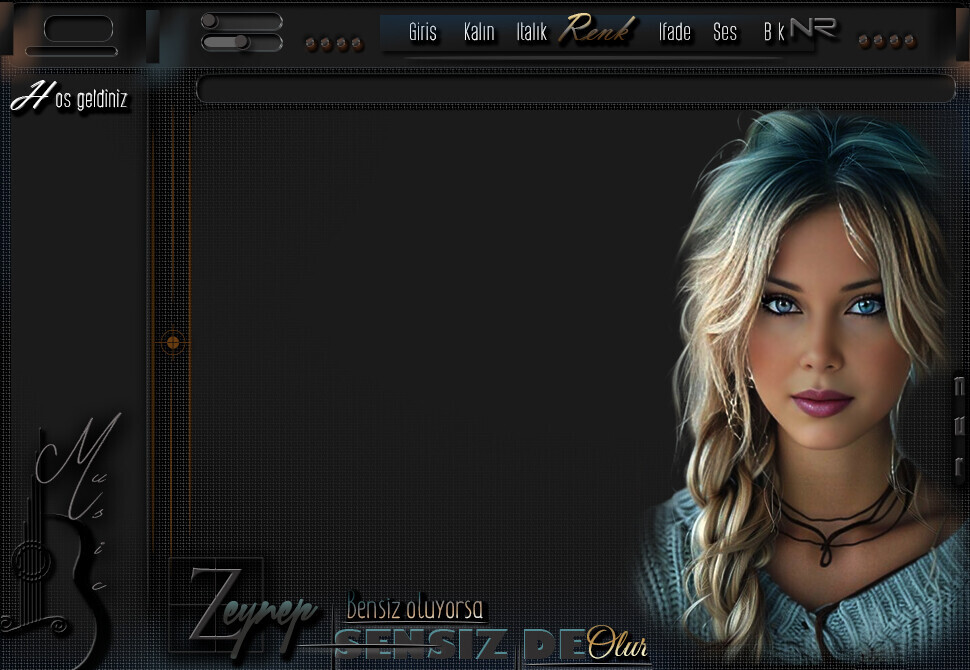Toggle Kalın bold text formatting
This screenshot has height=670, width=970.
point(479,33)
